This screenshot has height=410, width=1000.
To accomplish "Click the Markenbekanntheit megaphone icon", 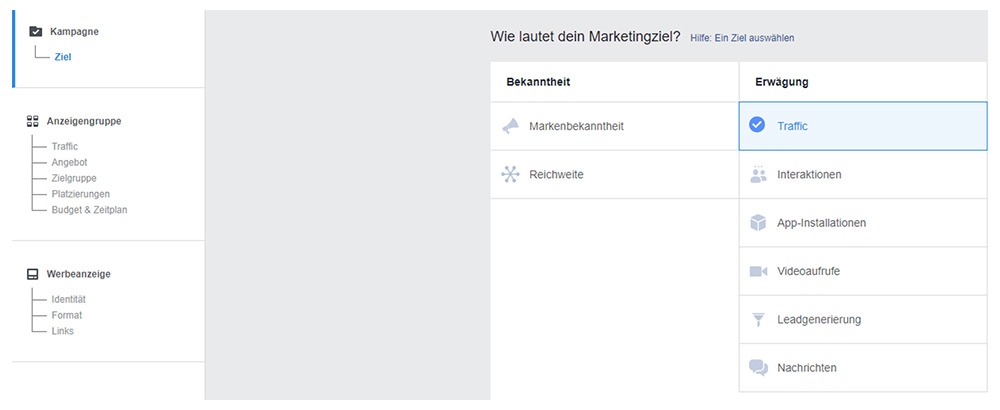I will click(x=510, y=126).
